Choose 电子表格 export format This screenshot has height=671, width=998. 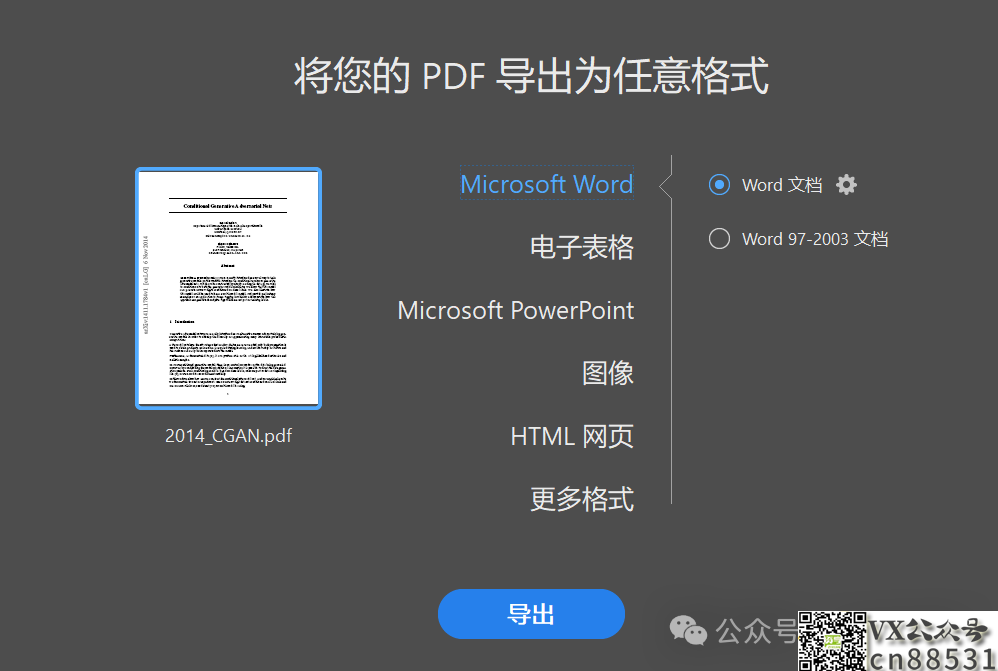[x=582, y=247]
